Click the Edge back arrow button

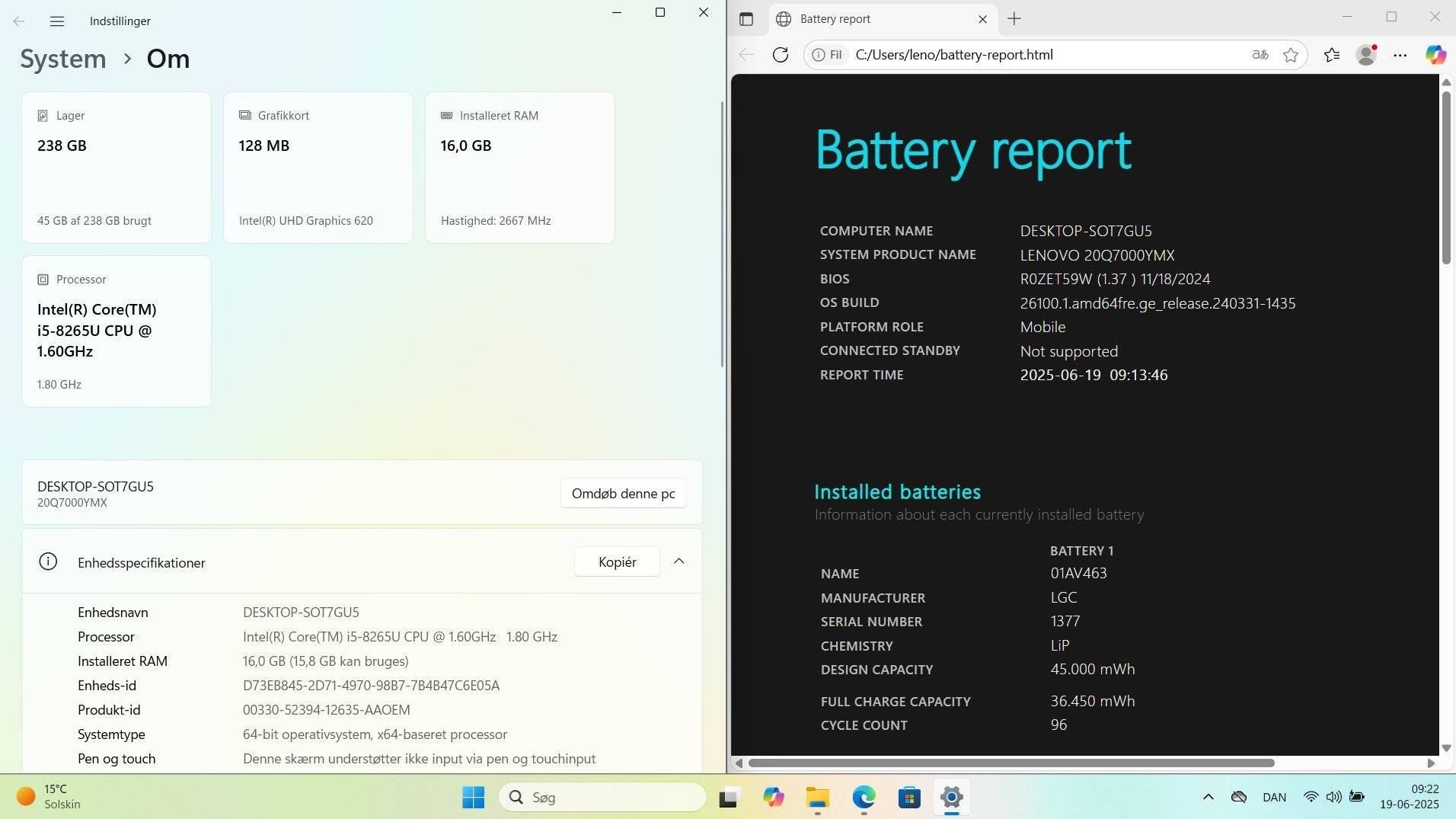[x=746, y=55]
